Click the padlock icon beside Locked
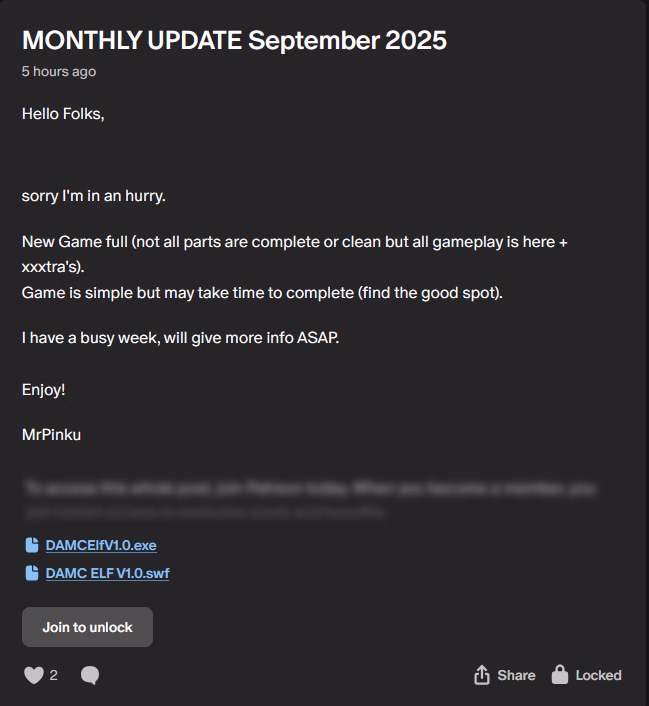This screenshot has height=706, width=649. [560, 675]
